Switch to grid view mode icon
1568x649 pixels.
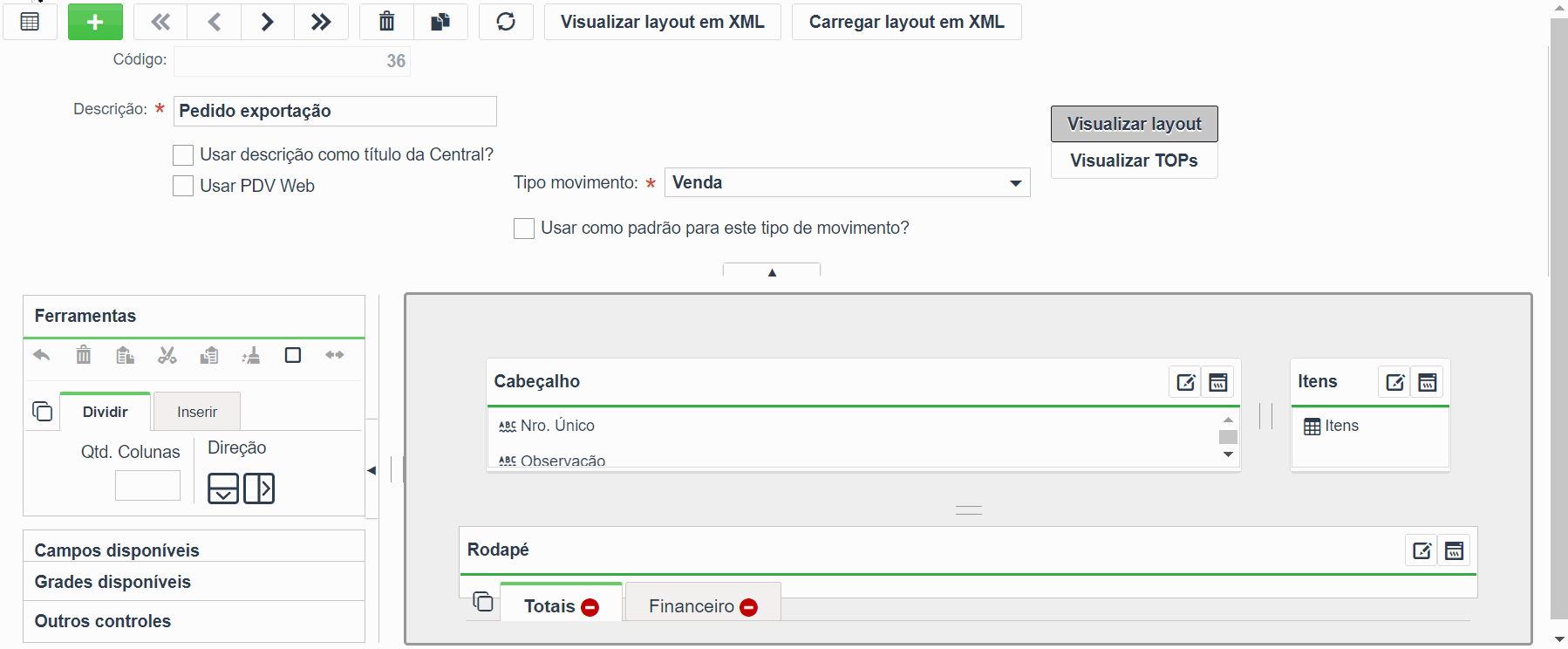click(30, 22)
